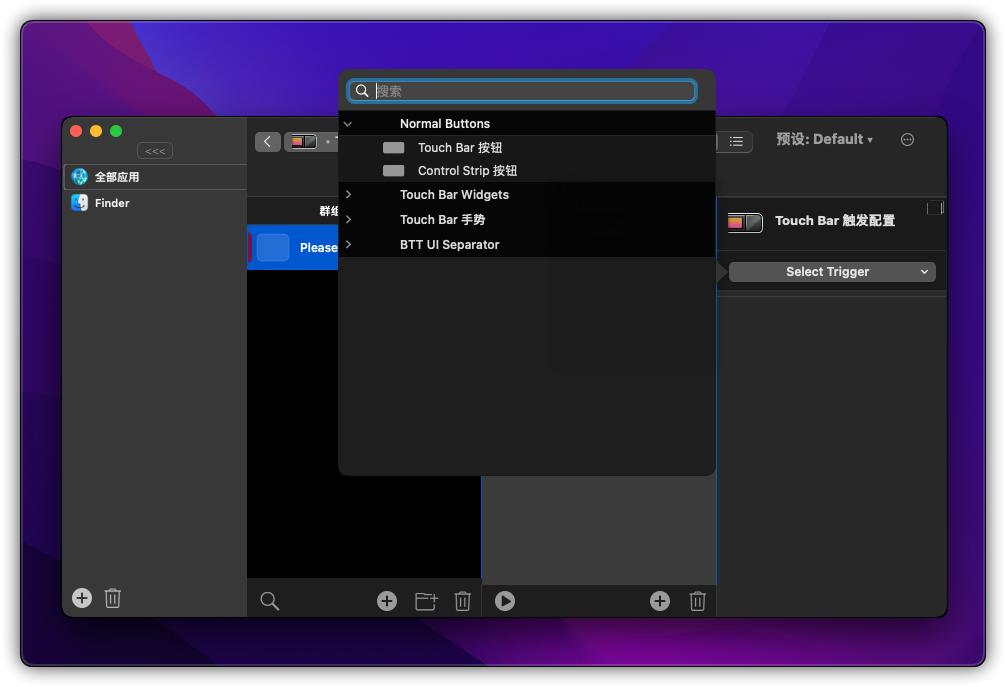Expand the BTT UI Separator group
The height and width of the screenshot is (687, 1006).
[x=348, y=244]
